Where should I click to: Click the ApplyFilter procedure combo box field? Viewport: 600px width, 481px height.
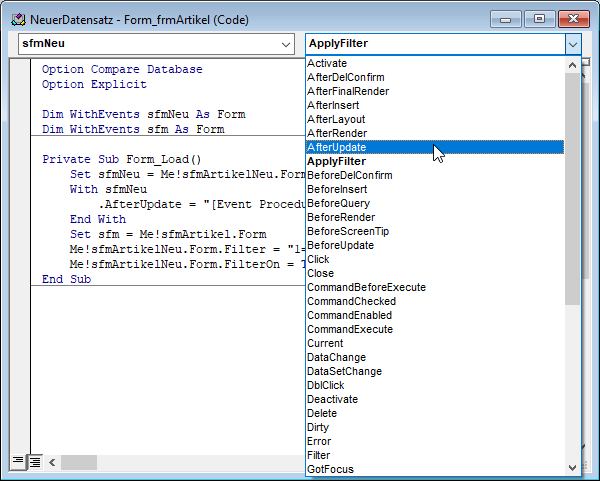435,44
